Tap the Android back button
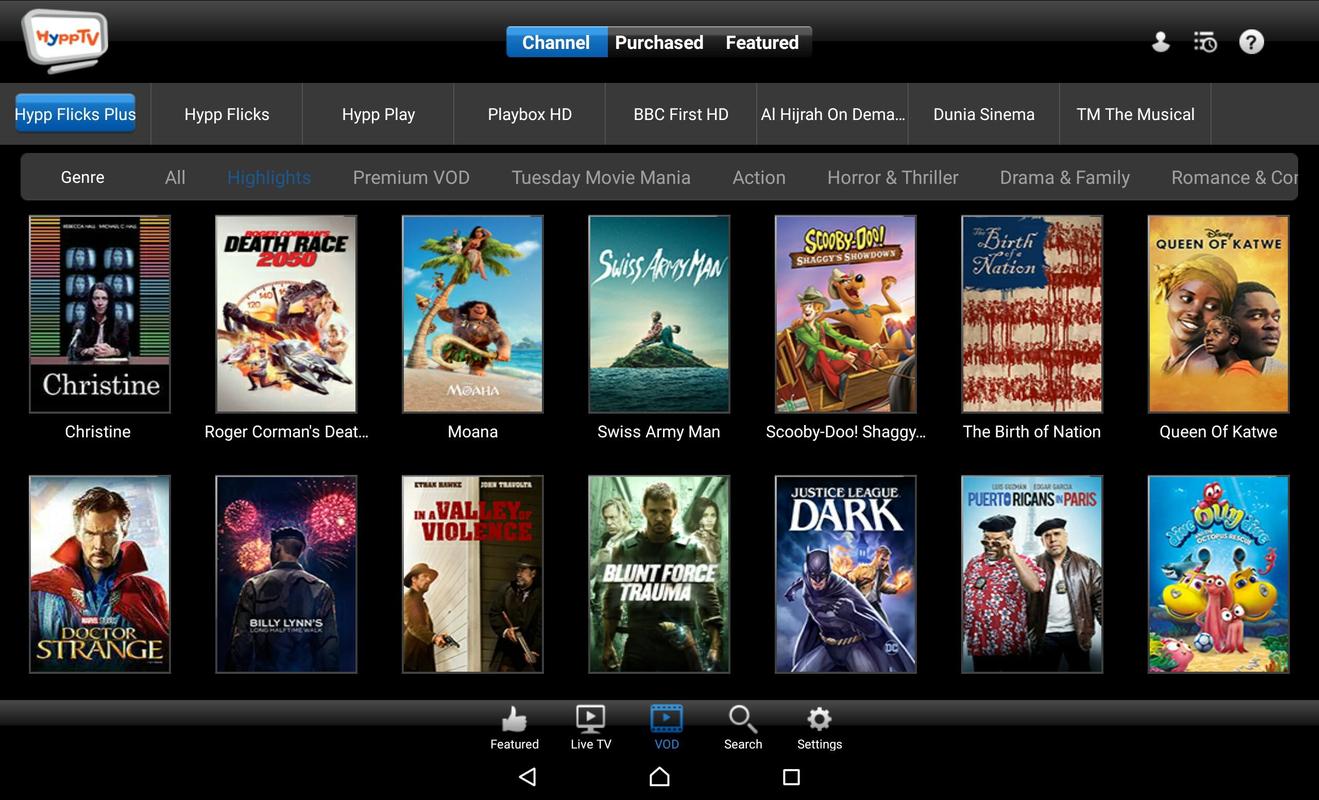Viewport: 1319px width, 800px height. [x=528, y=777]
